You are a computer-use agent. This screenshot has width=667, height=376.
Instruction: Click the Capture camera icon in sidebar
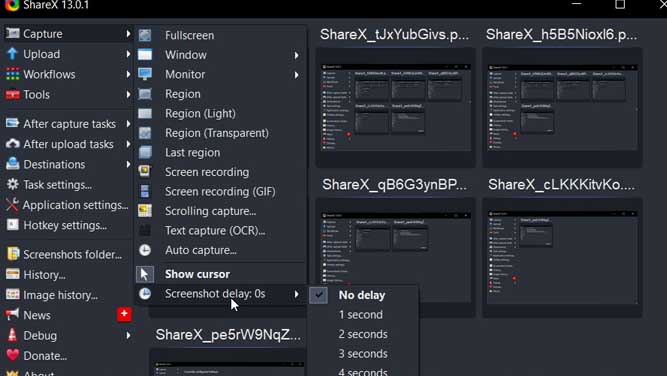click(12, 33)
